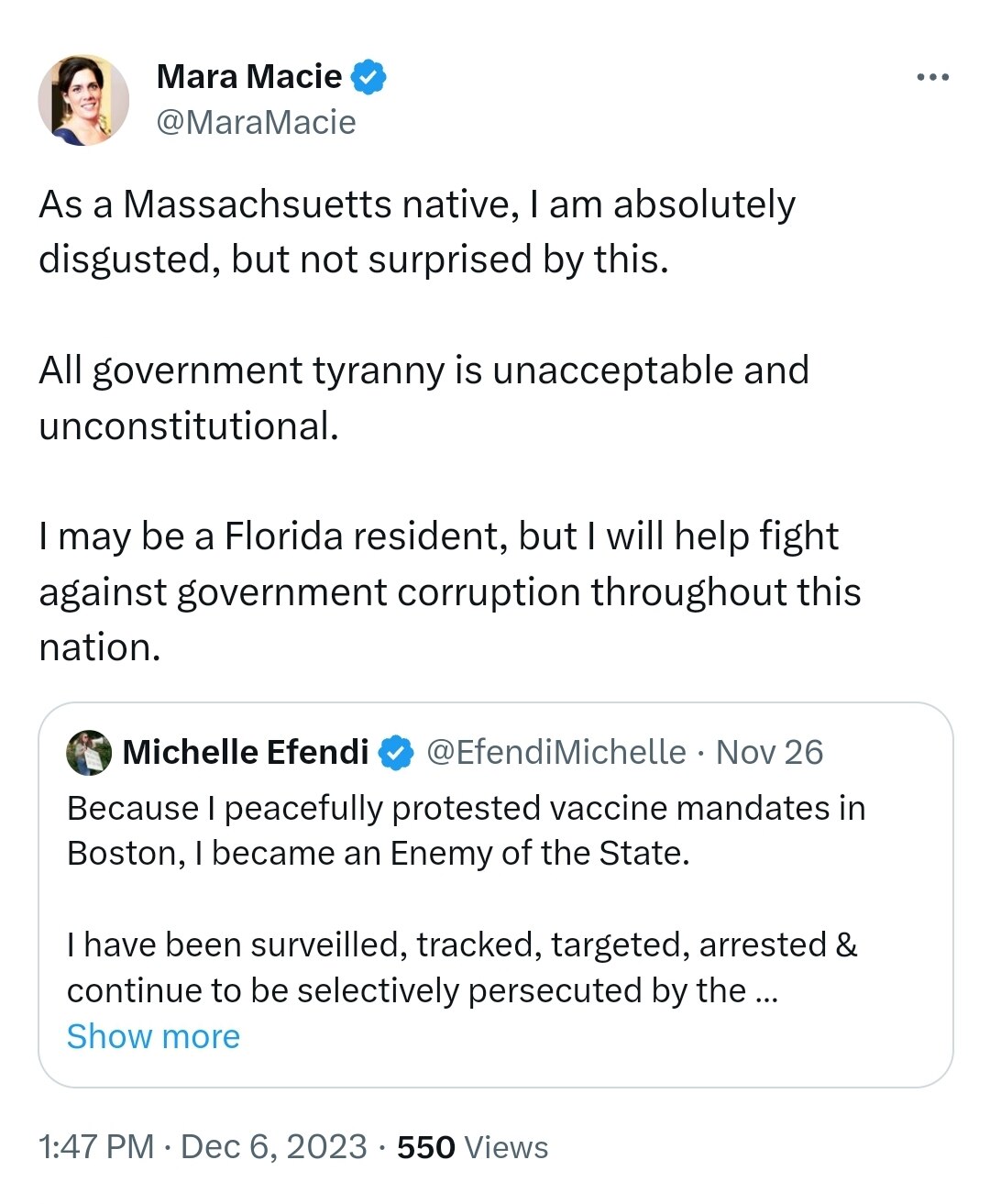Click the Mara Macie display name
Viewport: 990px width, 1204px height.
pos(248,77)
